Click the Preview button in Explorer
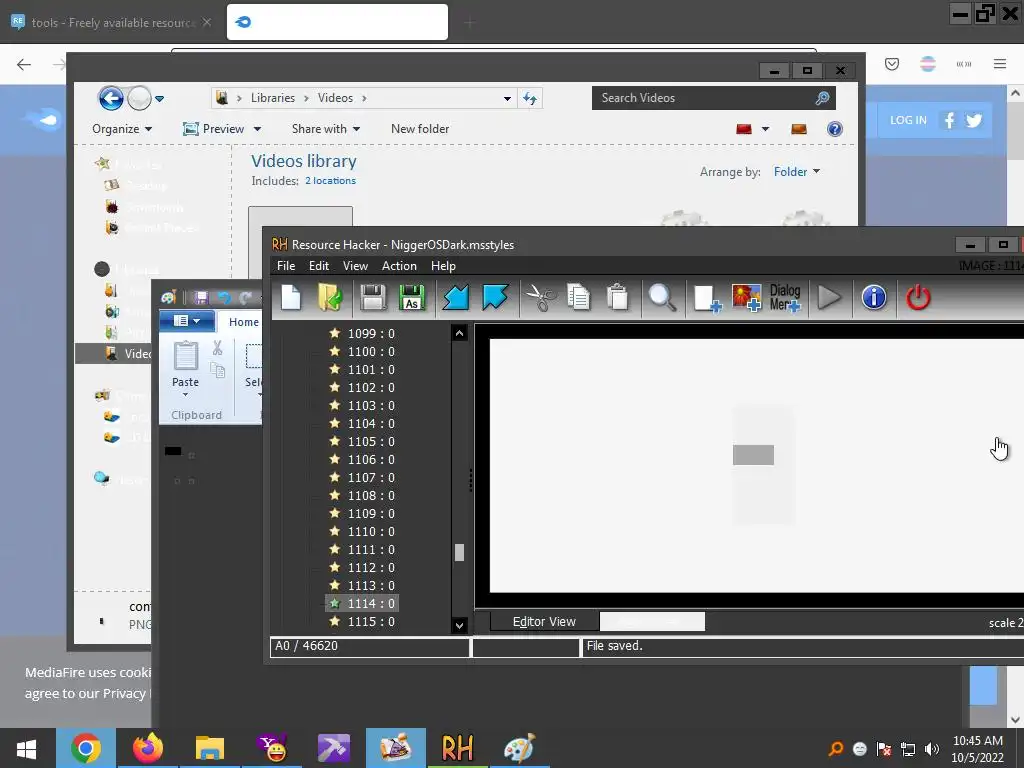The height and width of the screenshot is (768, 1024). pos(213,129)
